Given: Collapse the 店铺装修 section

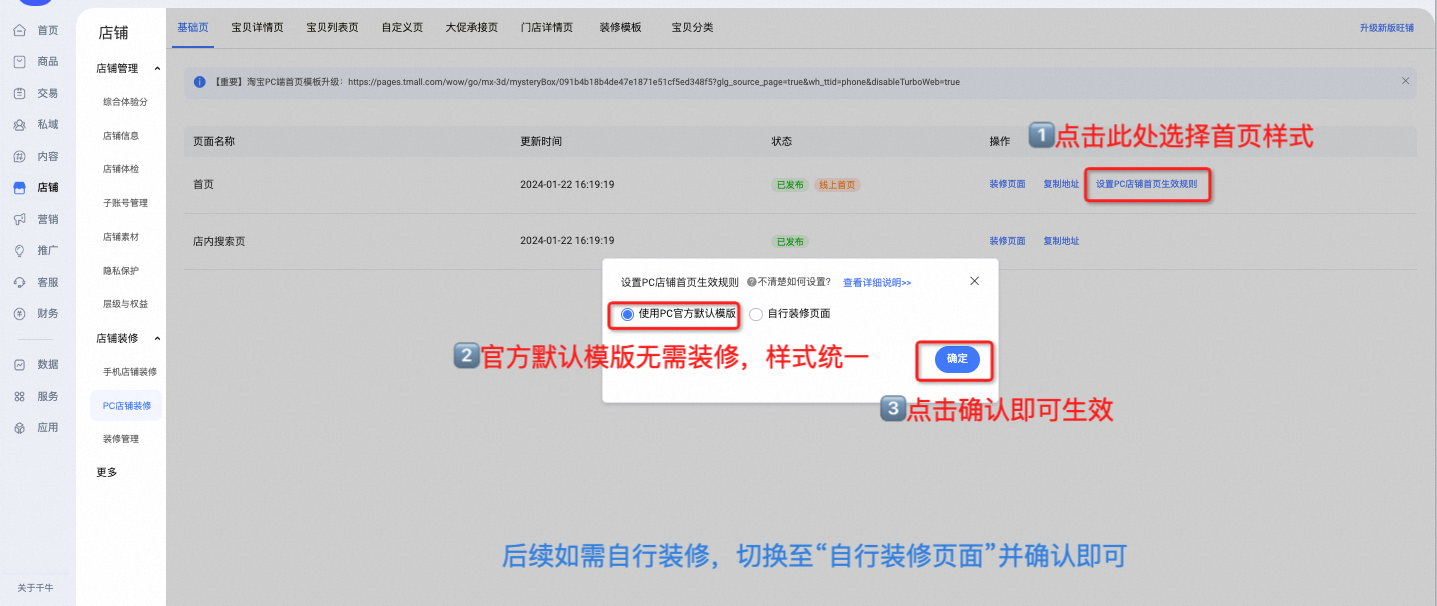Looking at the screenshot, I should coord(157,338).
